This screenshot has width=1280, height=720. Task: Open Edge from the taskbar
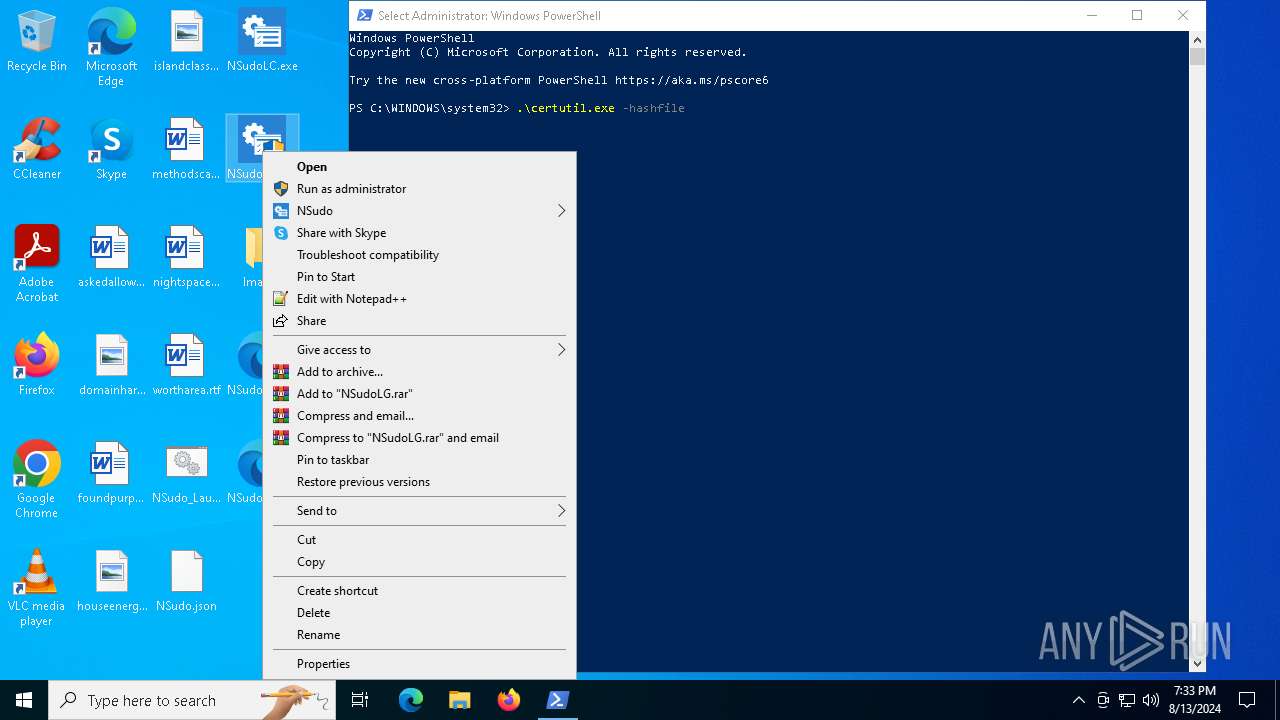[x=411, y=700]
